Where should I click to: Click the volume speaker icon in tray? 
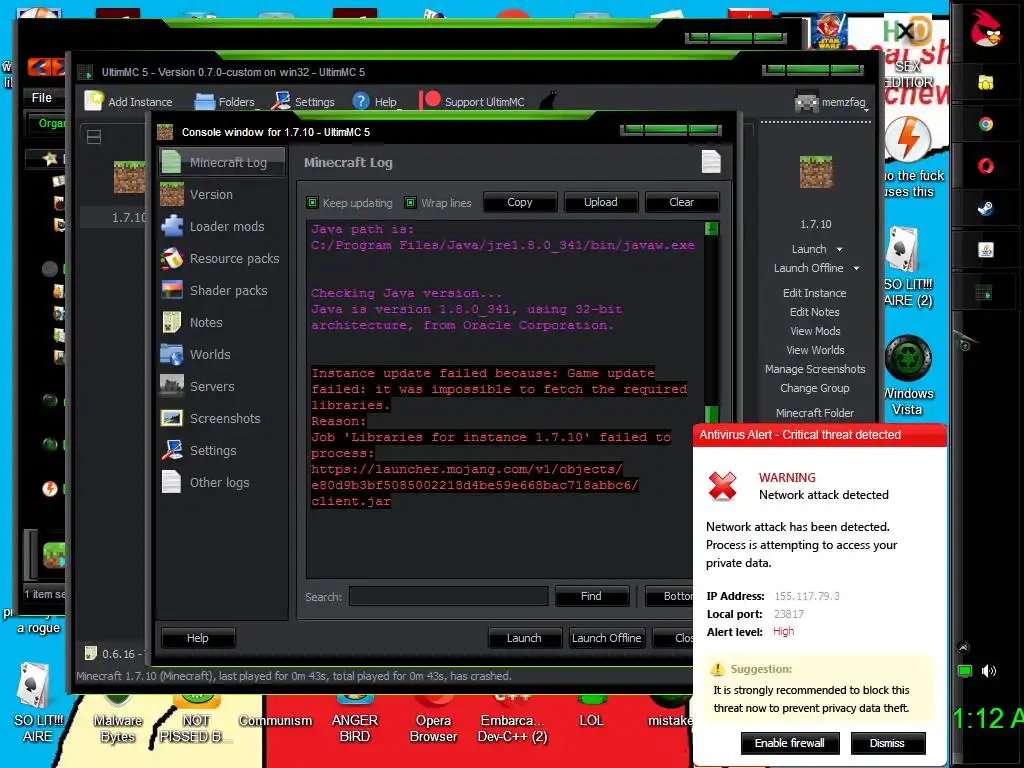coord(988,671)
